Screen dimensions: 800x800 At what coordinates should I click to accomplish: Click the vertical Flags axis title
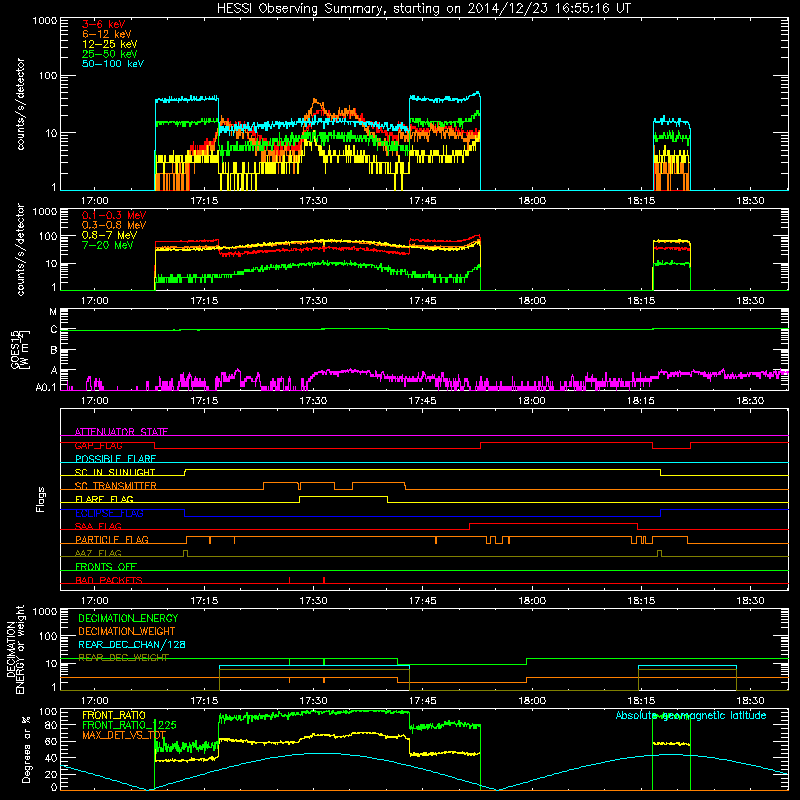tap(41, 499)
